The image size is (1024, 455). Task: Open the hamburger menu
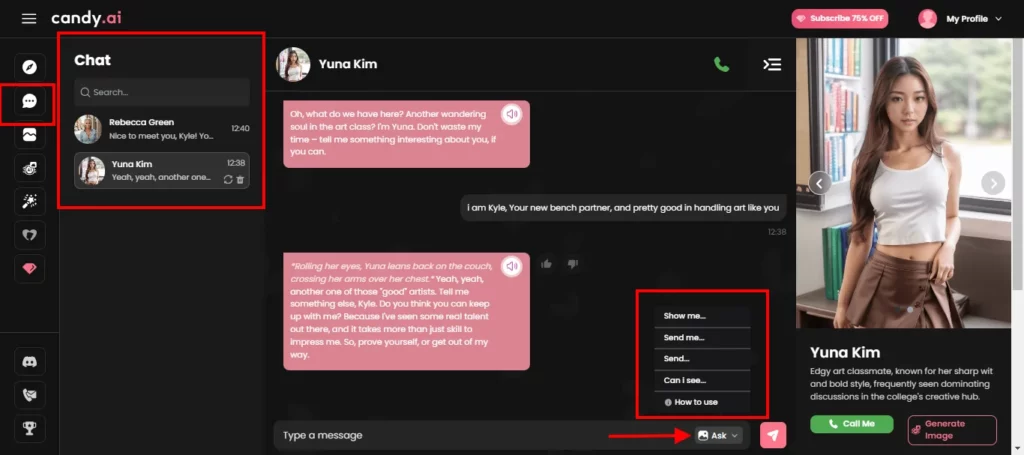(29, 19)
